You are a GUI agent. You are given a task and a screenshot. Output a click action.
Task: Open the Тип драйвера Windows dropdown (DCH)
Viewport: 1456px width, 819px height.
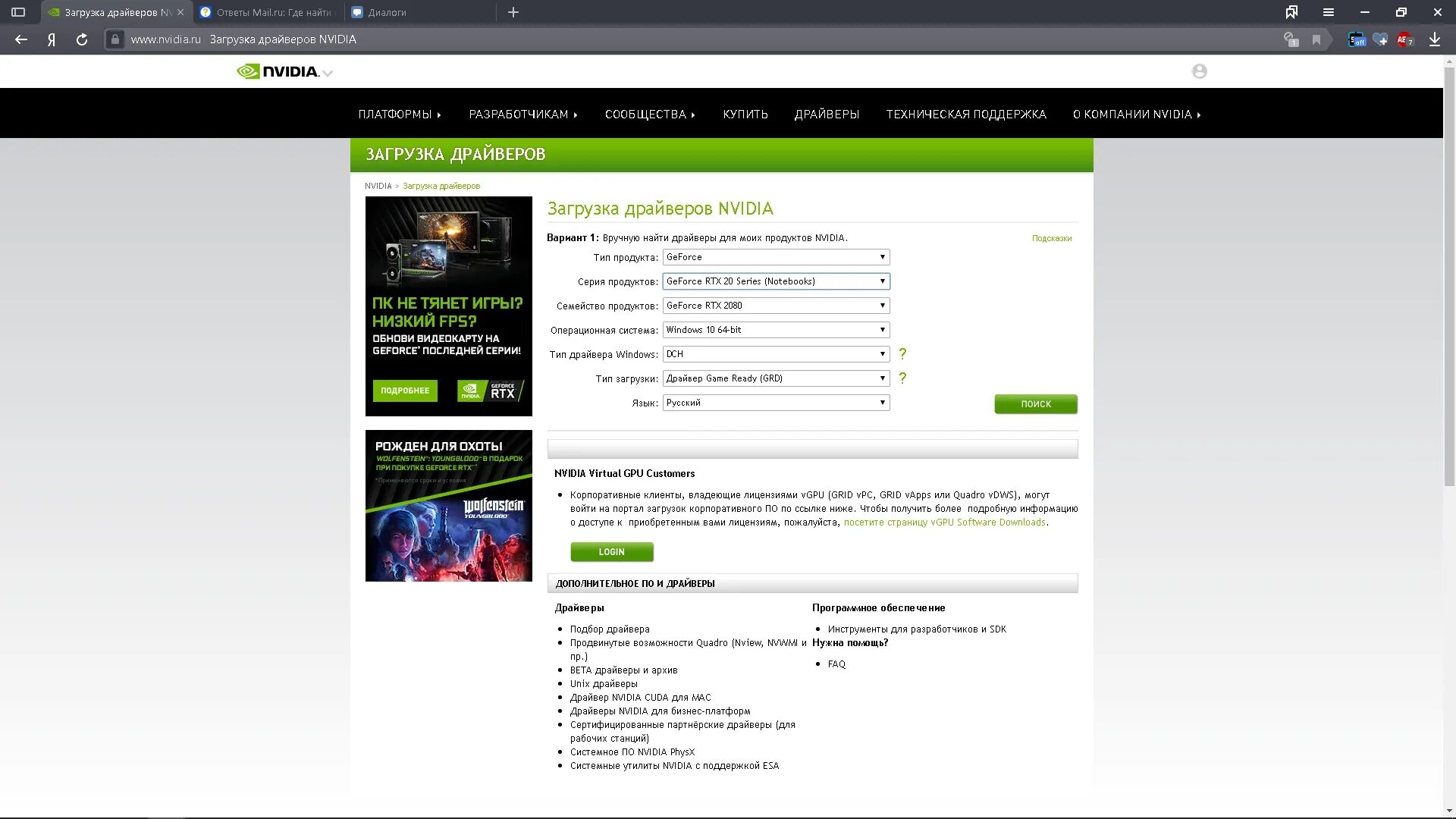[x=776, y=354]
